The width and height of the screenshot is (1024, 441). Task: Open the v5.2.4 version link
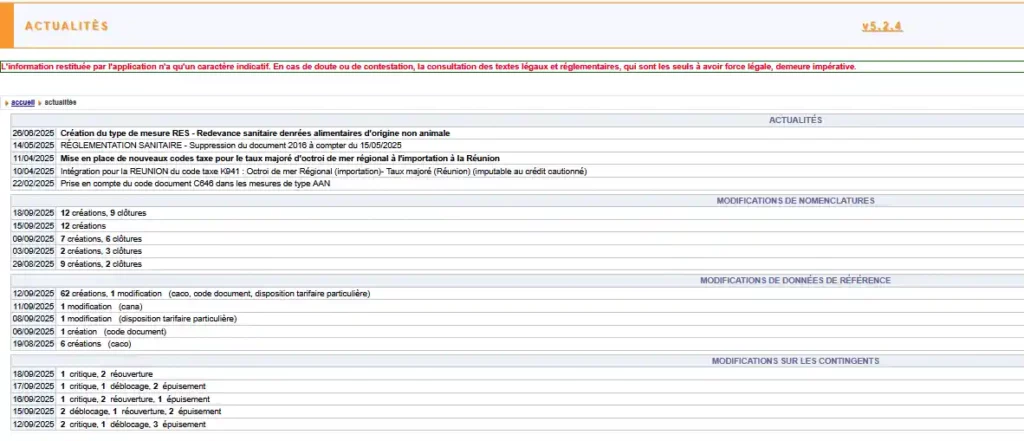[882, 26]
